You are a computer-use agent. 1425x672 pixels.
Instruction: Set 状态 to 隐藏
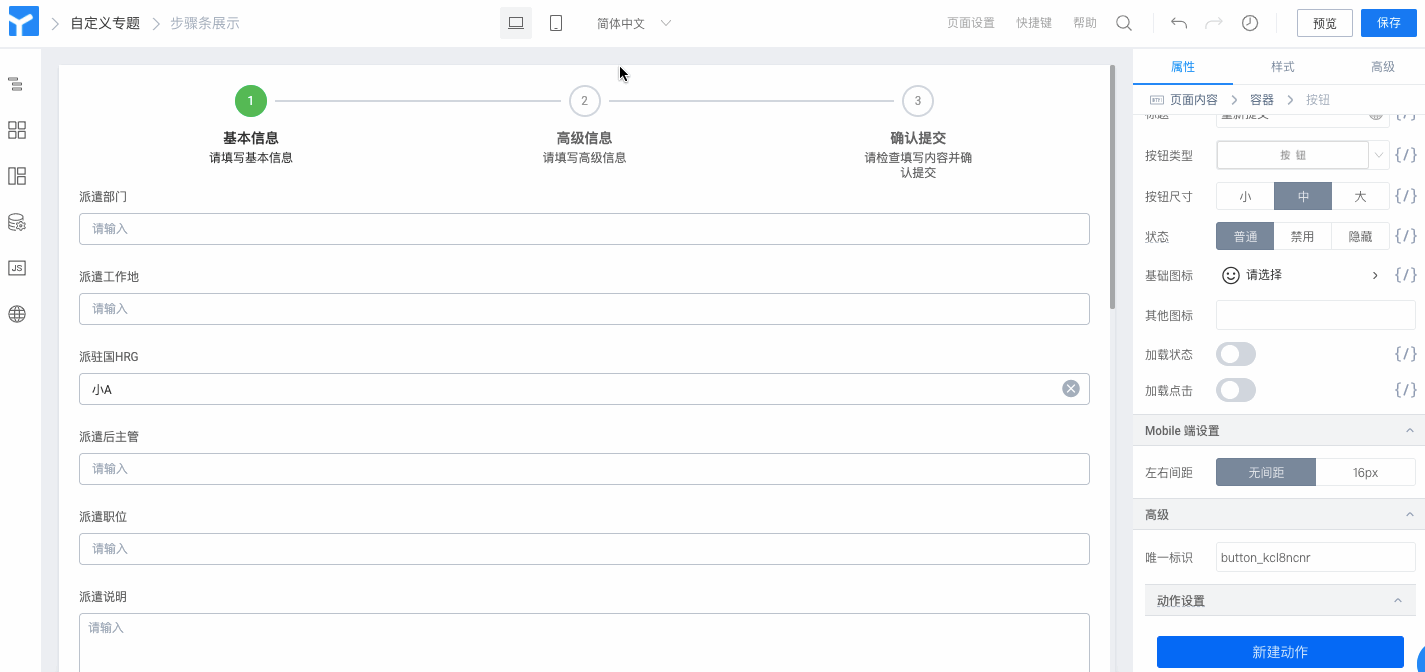click(x=1360, y=236)
